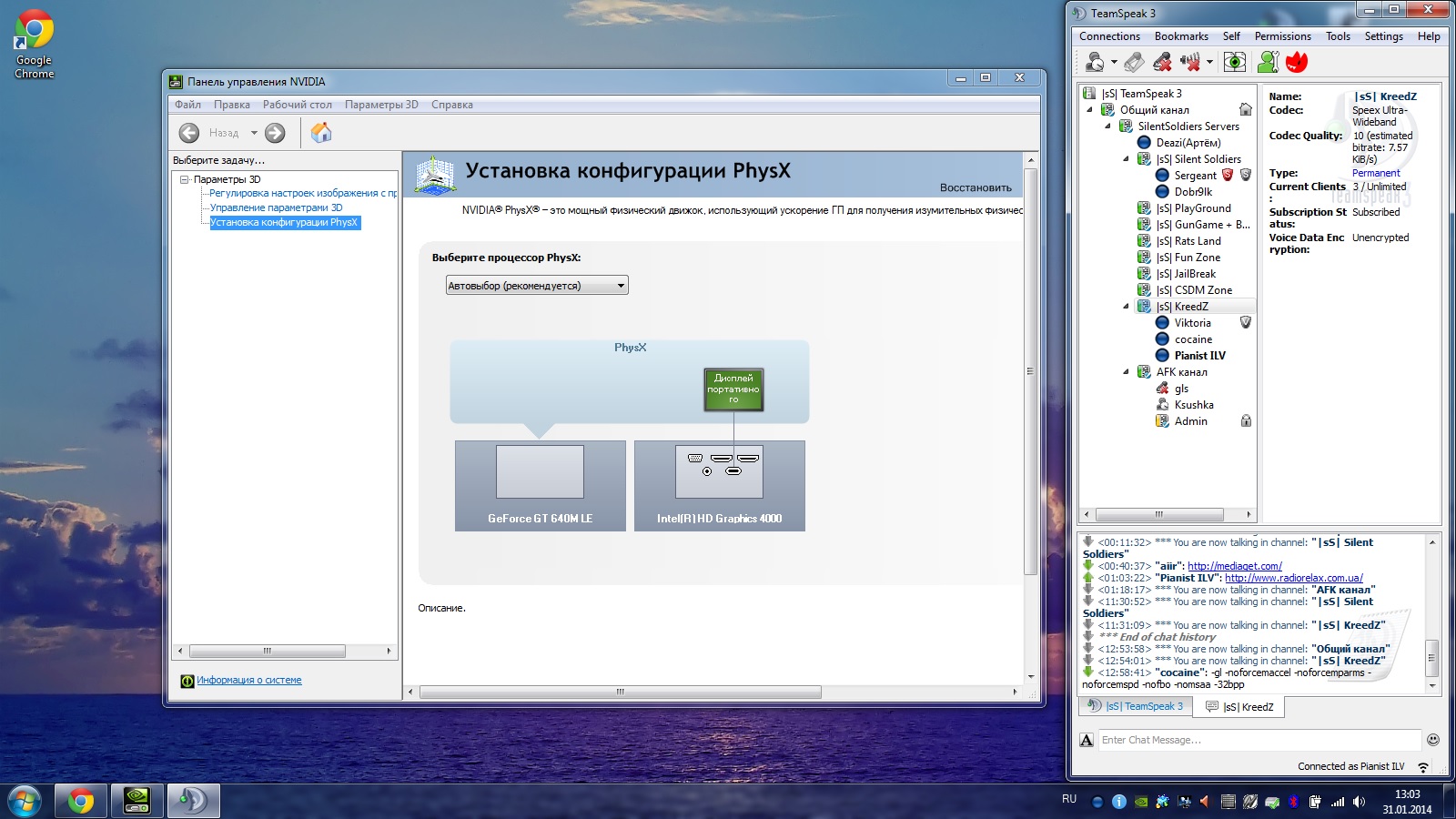Image resolution: width=1456 pixels, height=819 pixels.
Task: Open the contacts manager green user icon
Action: tap(1268, 62)
